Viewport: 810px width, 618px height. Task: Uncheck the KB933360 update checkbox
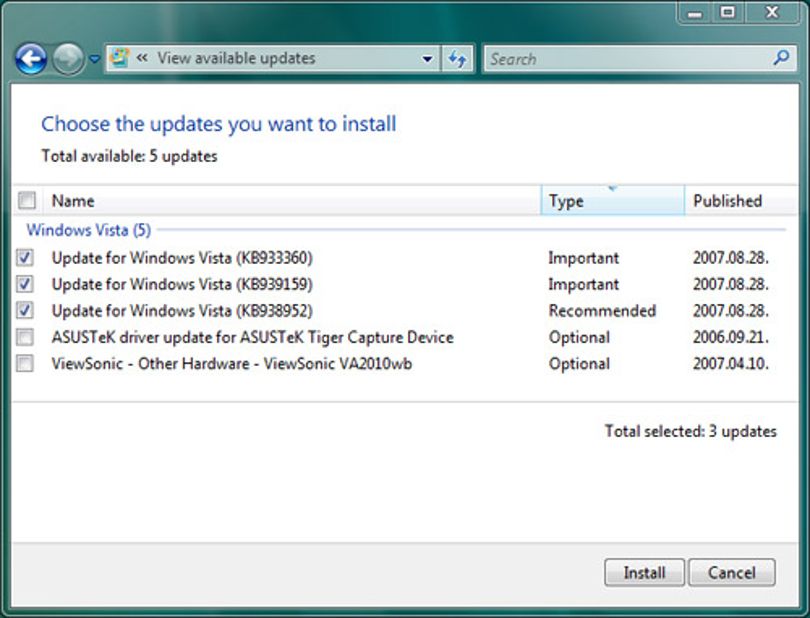point(25,257)
